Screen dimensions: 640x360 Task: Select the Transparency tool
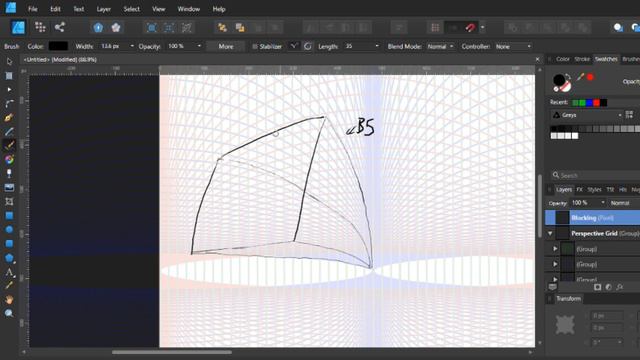(x=9, y=173)
